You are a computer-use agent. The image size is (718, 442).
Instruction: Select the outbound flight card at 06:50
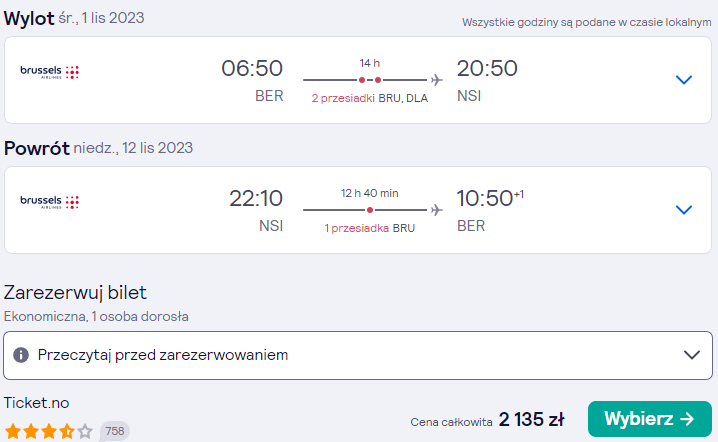tap(358, 80)
